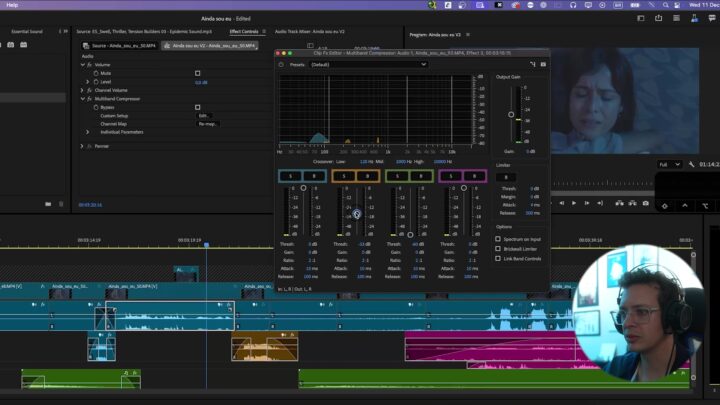Click the Custom Setup Edit button
Viewport: 720px width, 405px height.
coord(204,116)
